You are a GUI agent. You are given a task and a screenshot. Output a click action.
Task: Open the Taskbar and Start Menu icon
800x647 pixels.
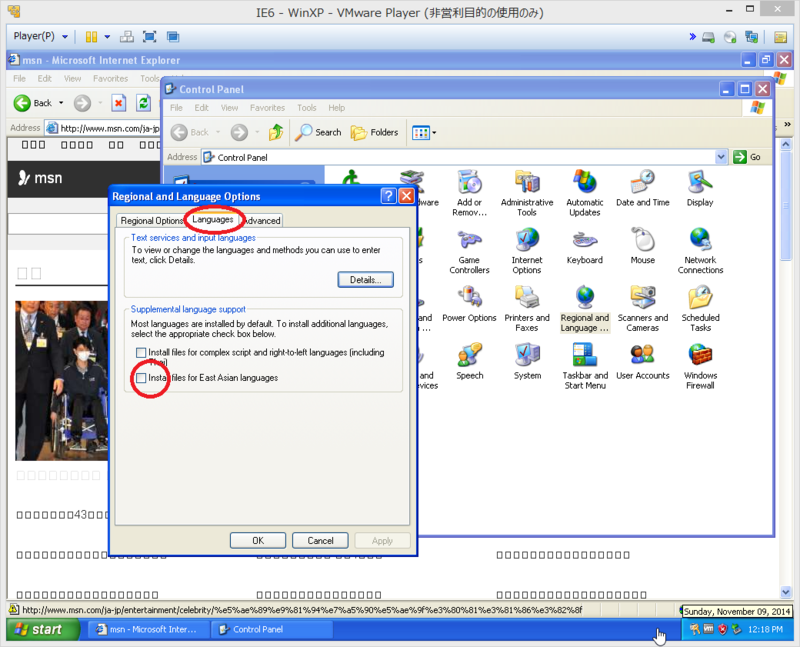pyautogui.click(x=585, y=366)
